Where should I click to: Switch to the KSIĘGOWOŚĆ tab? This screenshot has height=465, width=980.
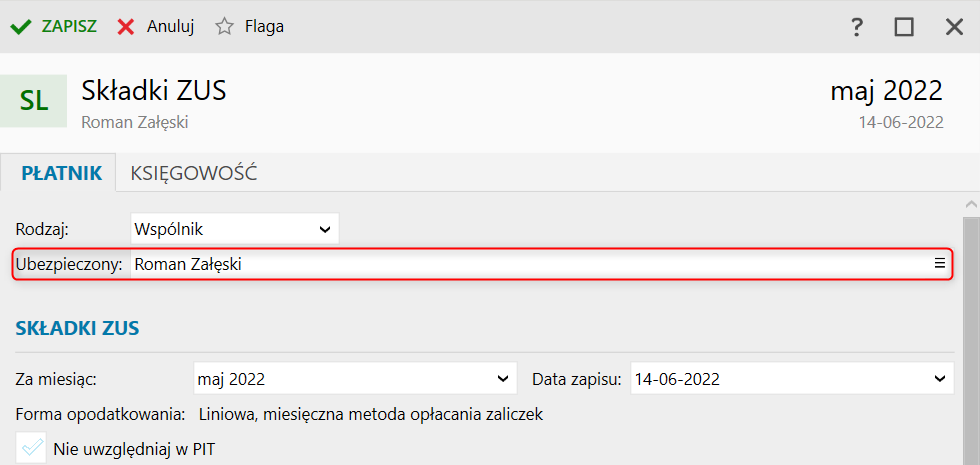194,173
